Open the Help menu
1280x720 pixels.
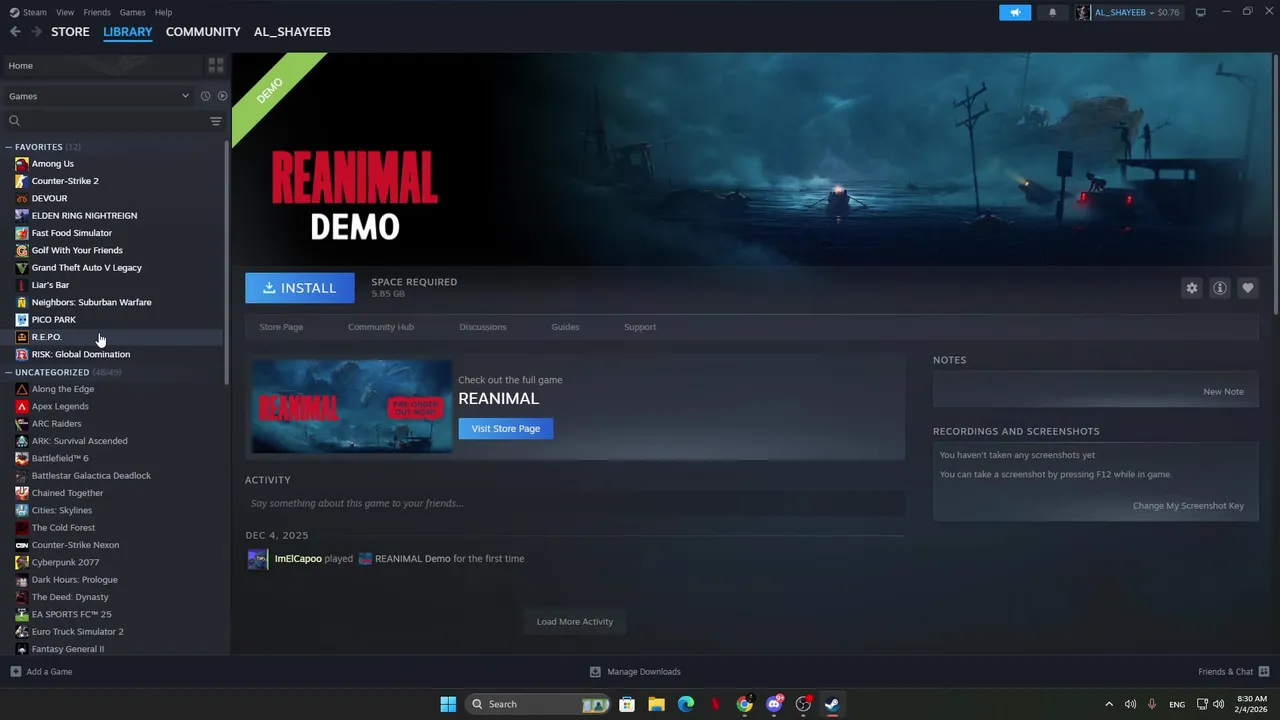point(163,12)
